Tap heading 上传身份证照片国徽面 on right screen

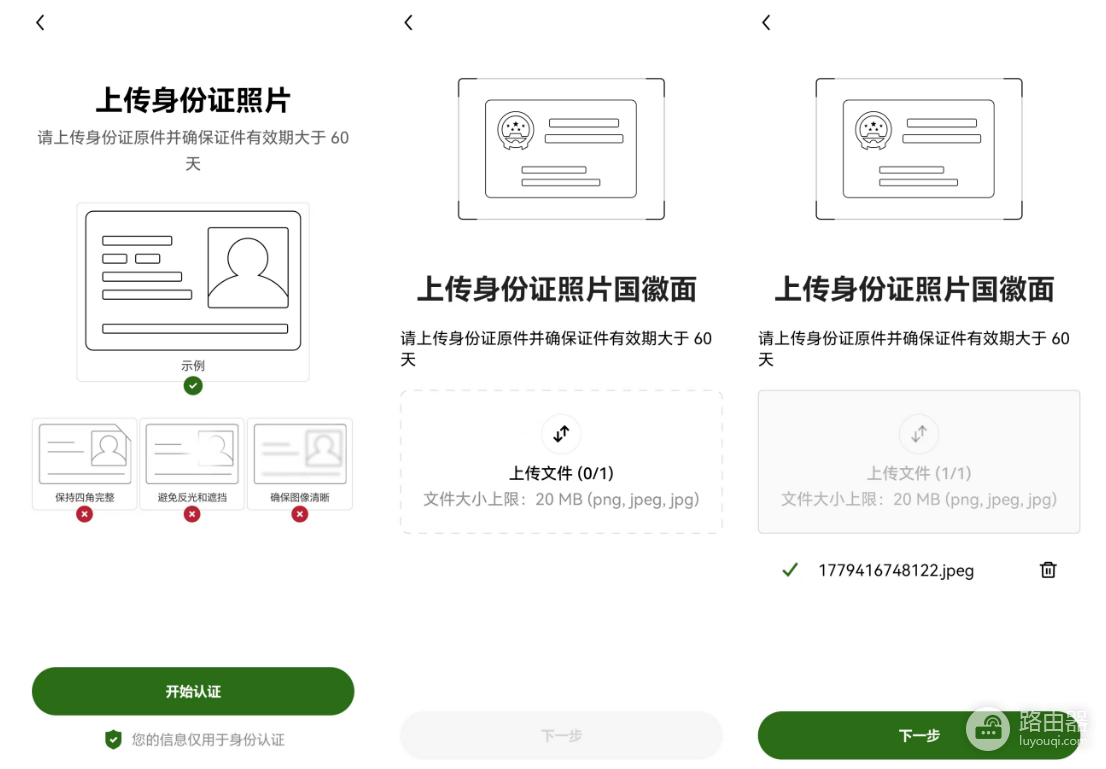(914, 289)
